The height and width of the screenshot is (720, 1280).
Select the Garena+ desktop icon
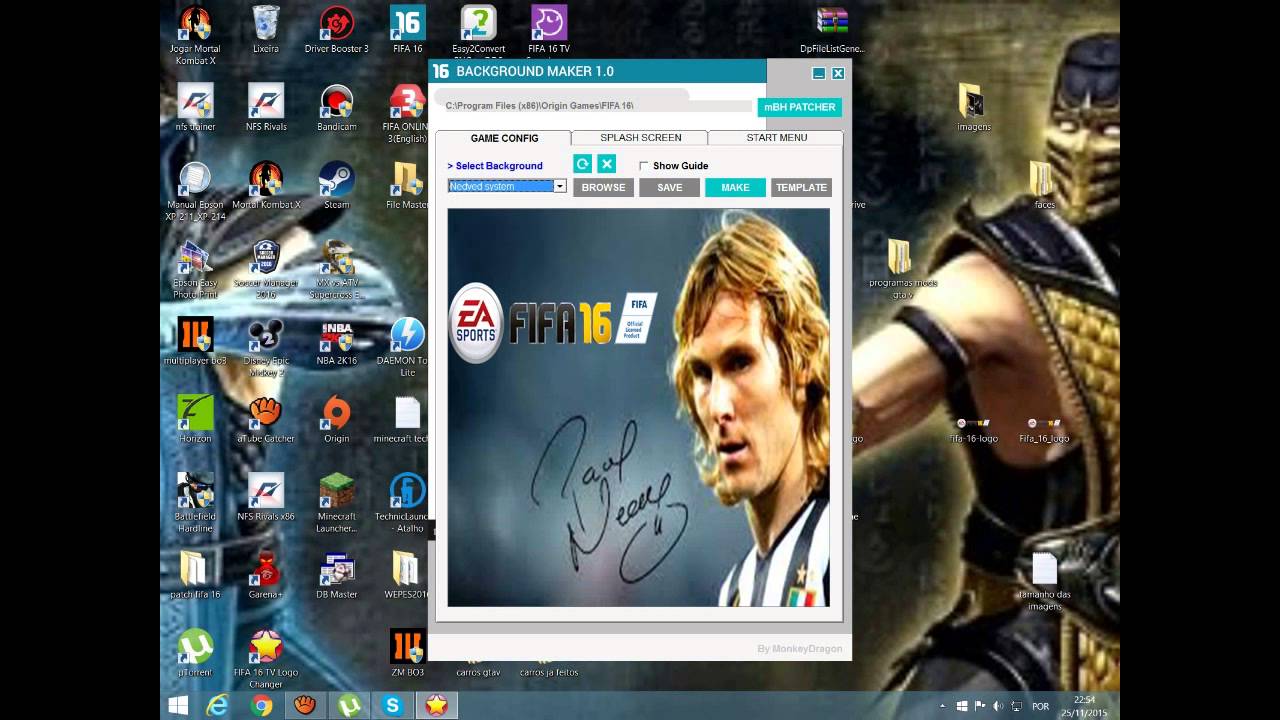tap(266, 576)
